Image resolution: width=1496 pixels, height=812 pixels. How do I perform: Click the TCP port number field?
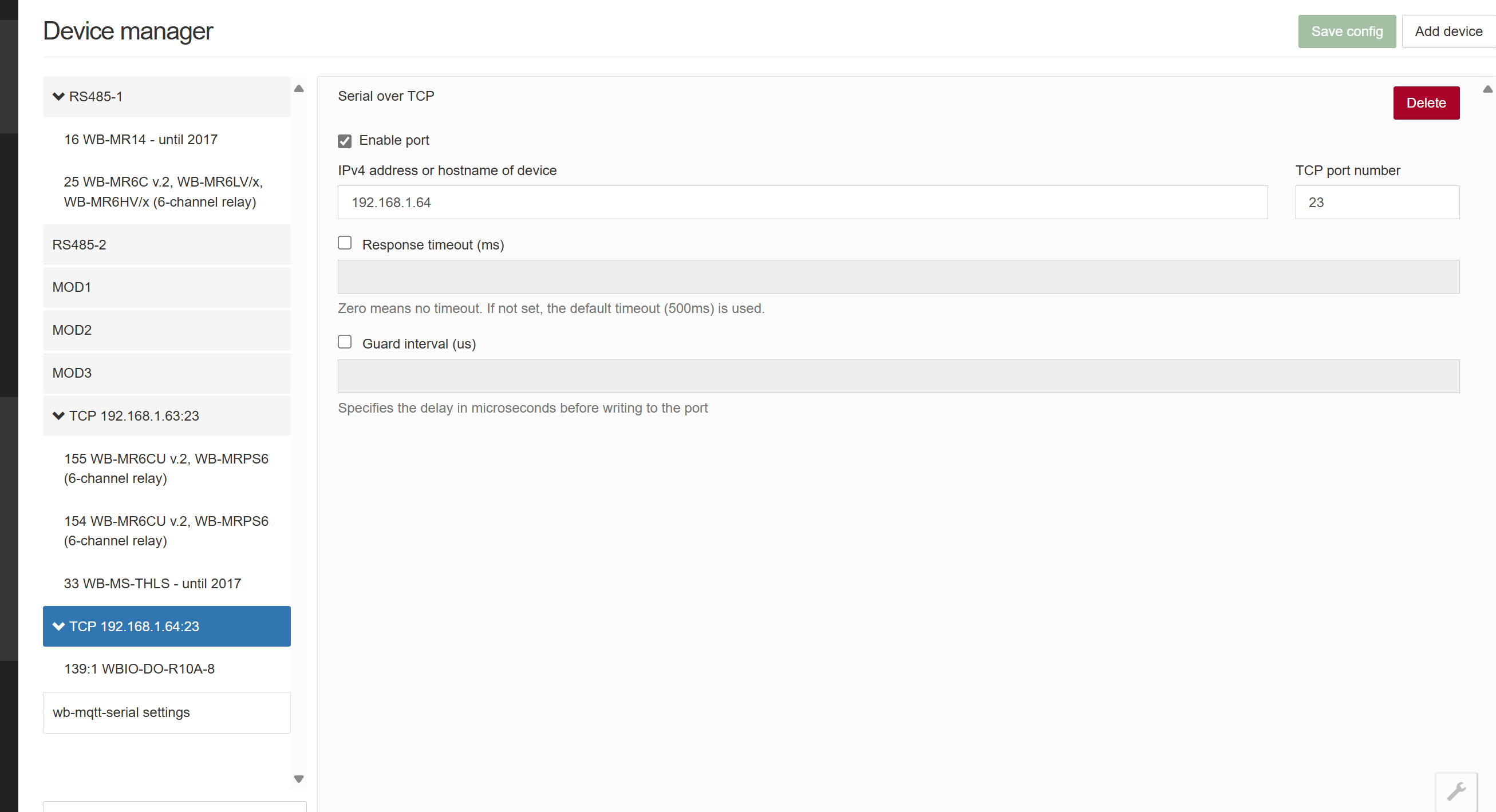(x=1376, y=203)
